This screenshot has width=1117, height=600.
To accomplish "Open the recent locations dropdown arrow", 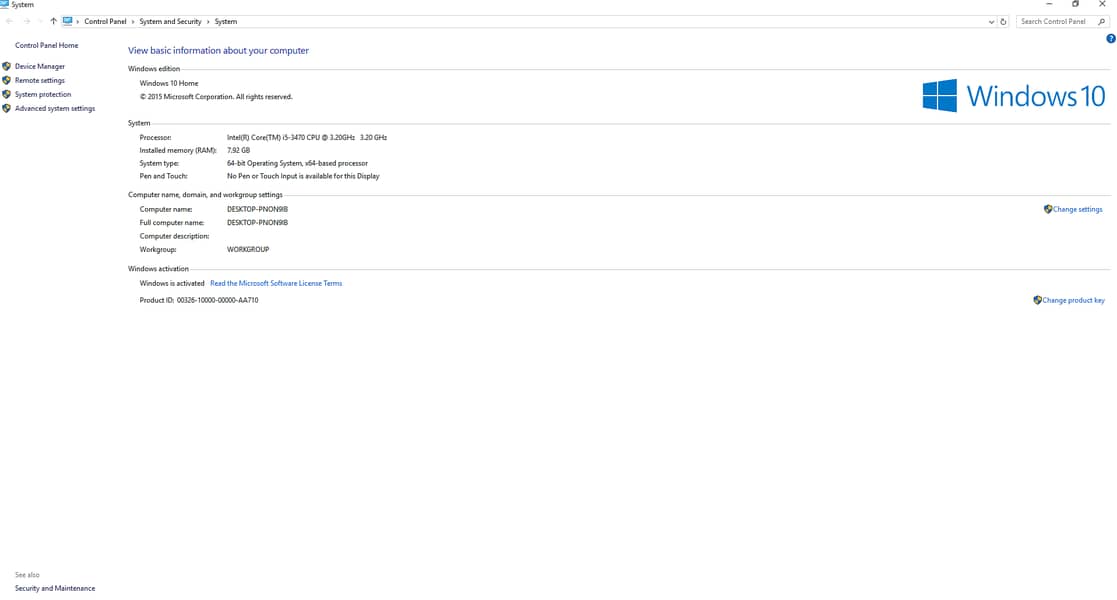I will [40, 22].
